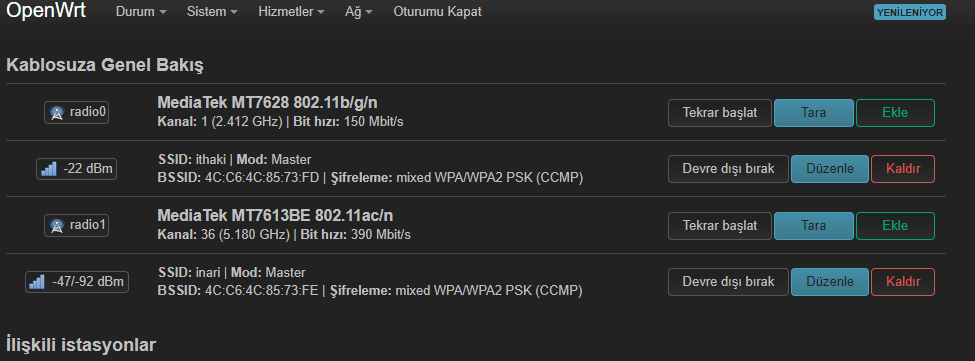The image size is (975, 361).
Task: Click Ekle to add network on radio1
Action: pos(895,226)
